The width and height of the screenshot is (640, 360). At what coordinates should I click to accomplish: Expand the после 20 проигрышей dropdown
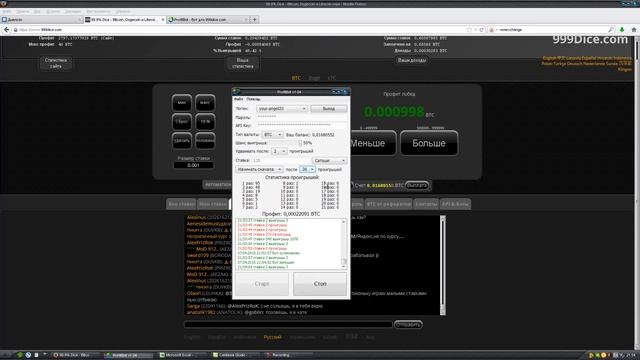tap(307, 169)
